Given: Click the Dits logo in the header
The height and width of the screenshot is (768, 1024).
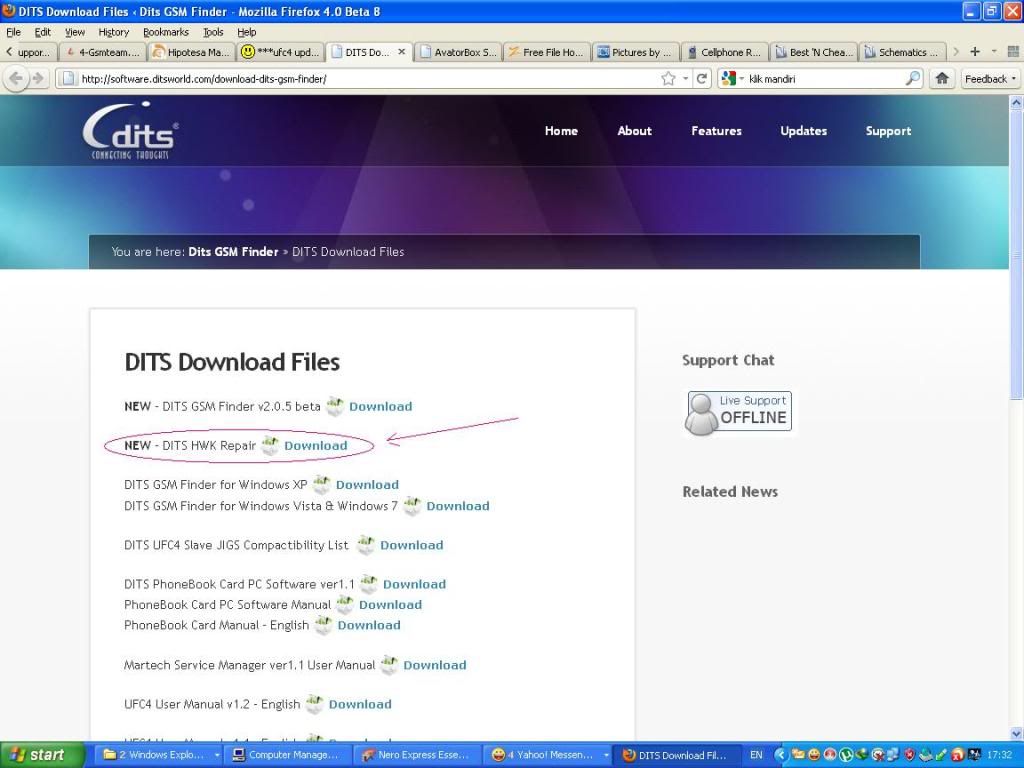Looking at the screenshot, I should [131, 131].
